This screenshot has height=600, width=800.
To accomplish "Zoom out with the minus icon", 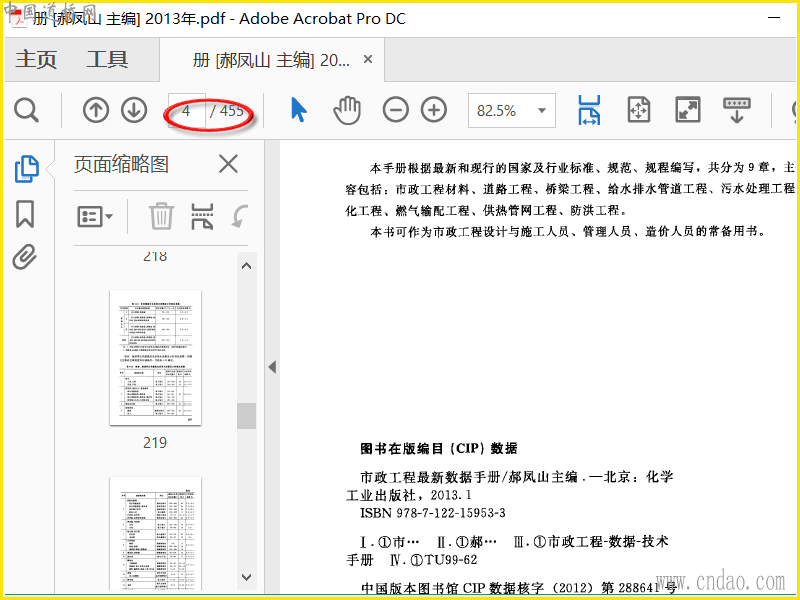I will click(x=395, y=110).
